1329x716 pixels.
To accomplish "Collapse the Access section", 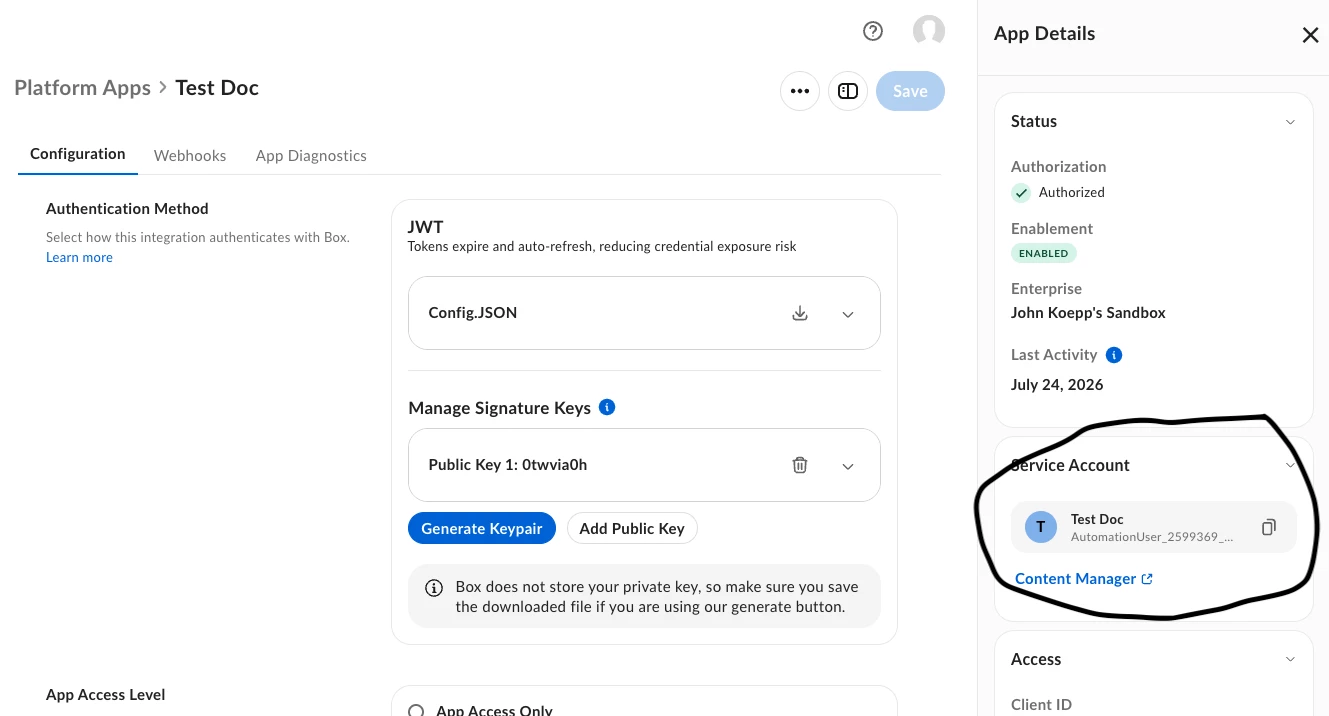I will [x=1290, y=660].
